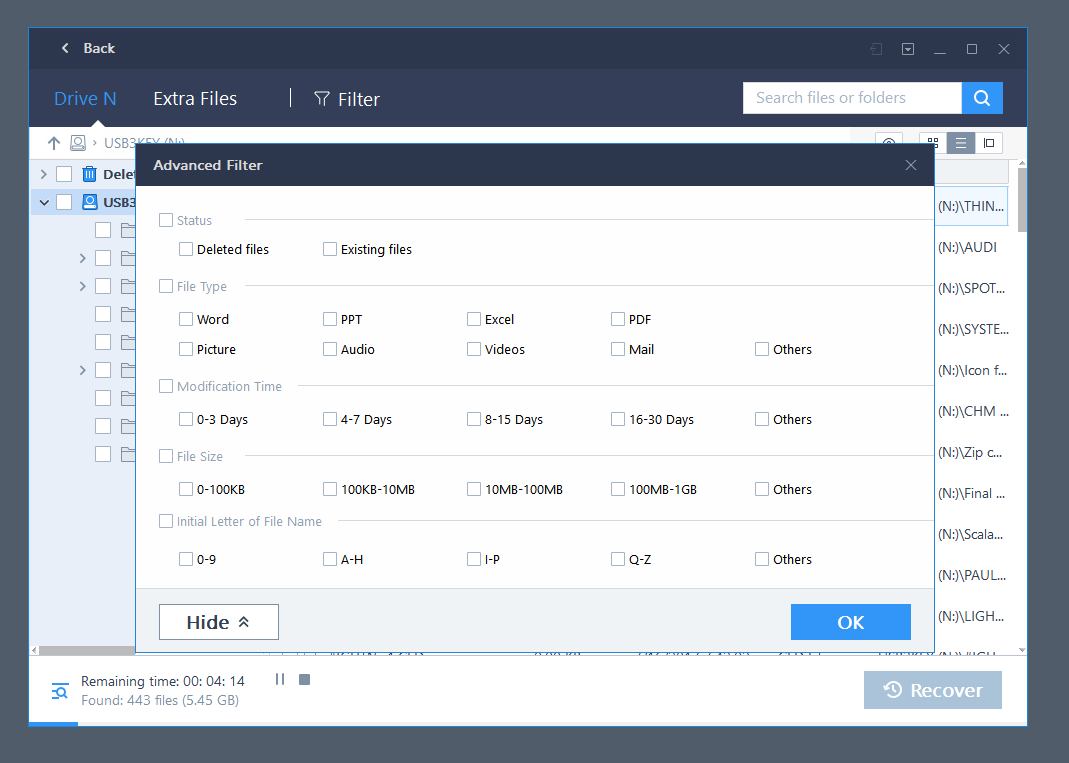The height and width of the screenshot is (763, 1069).
Task: Collapse filter options with Hide button
Action: tap(218, 622)
